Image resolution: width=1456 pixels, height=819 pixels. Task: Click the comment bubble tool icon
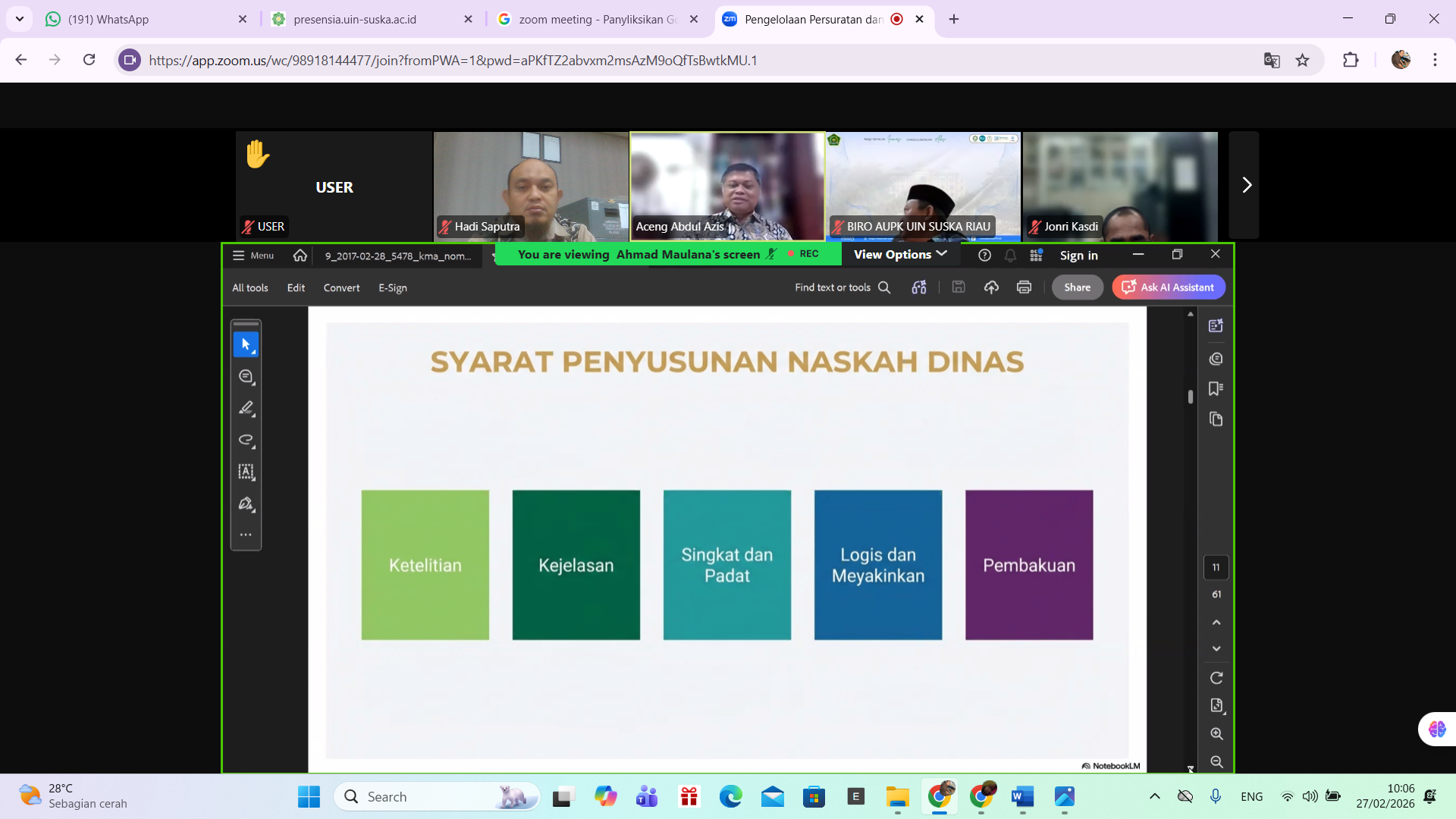[246, 376]
